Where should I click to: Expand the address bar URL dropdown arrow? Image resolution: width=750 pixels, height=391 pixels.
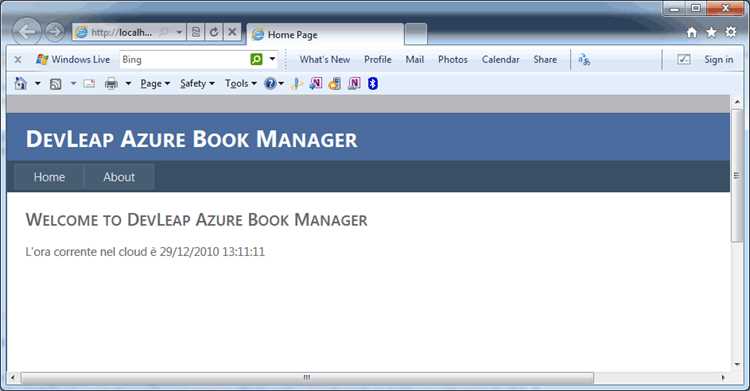click(179, 32)
